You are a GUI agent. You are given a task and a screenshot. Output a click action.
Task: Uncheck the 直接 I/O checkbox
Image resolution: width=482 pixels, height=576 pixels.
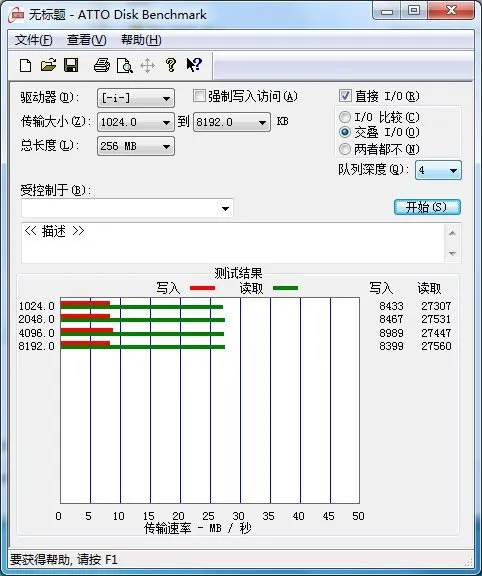(x=345, y=96)
